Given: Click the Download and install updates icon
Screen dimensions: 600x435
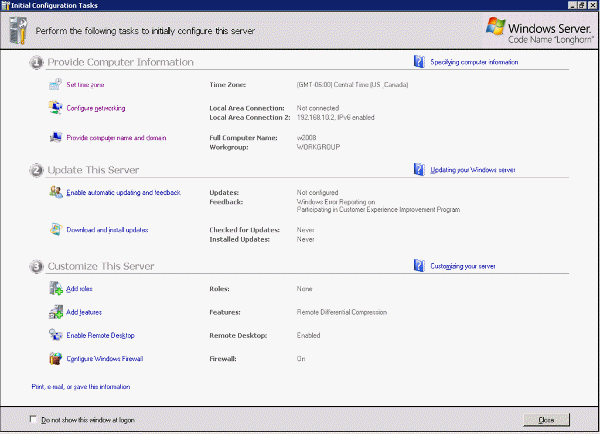Looking at the screenshot, I should tap(55, 230).
